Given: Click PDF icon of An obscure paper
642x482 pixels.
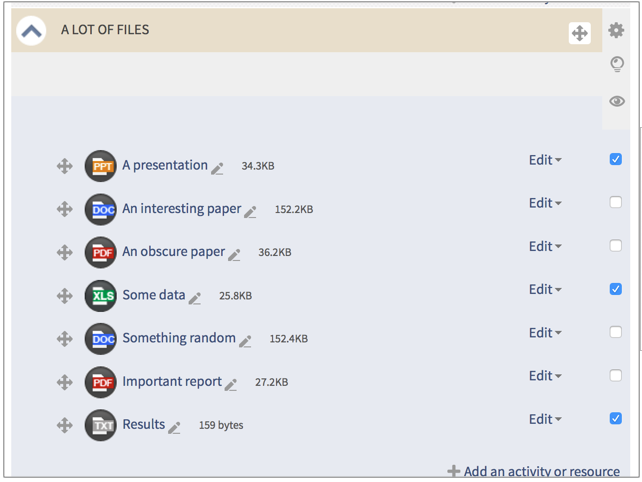Looking at the screenshot, I should 101,252.
